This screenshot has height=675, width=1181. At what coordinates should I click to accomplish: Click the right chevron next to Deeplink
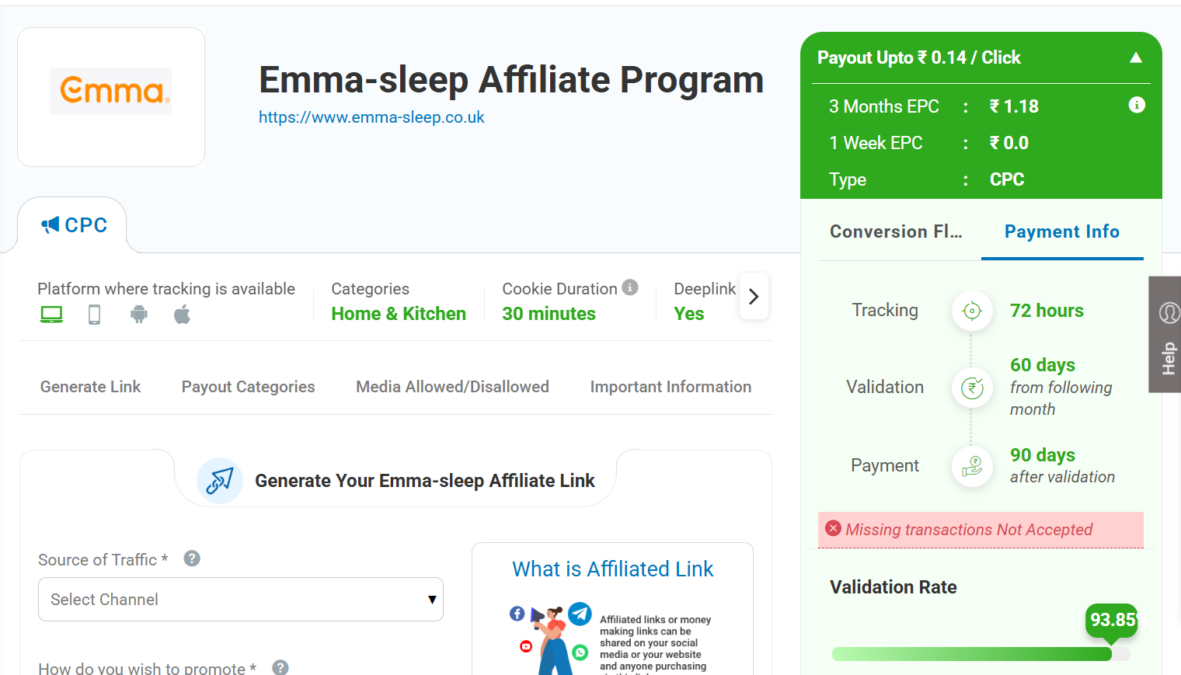tap(753, 297)
